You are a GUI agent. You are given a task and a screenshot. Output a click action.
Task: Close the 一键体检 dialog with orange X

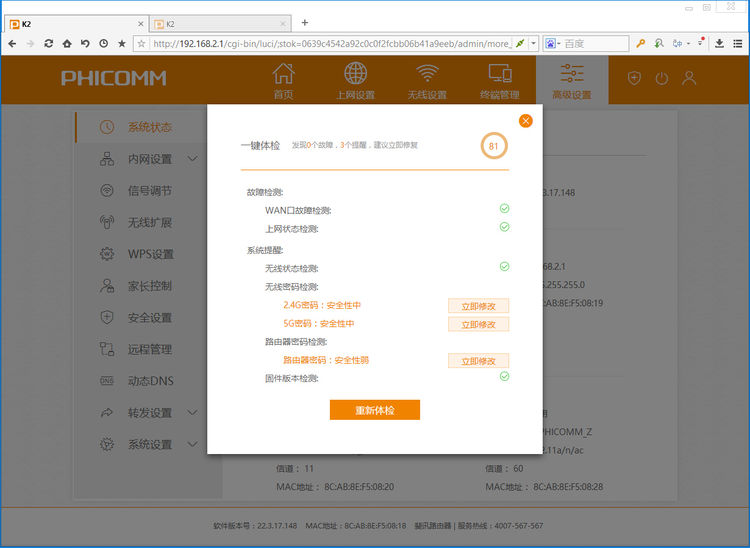526,121
